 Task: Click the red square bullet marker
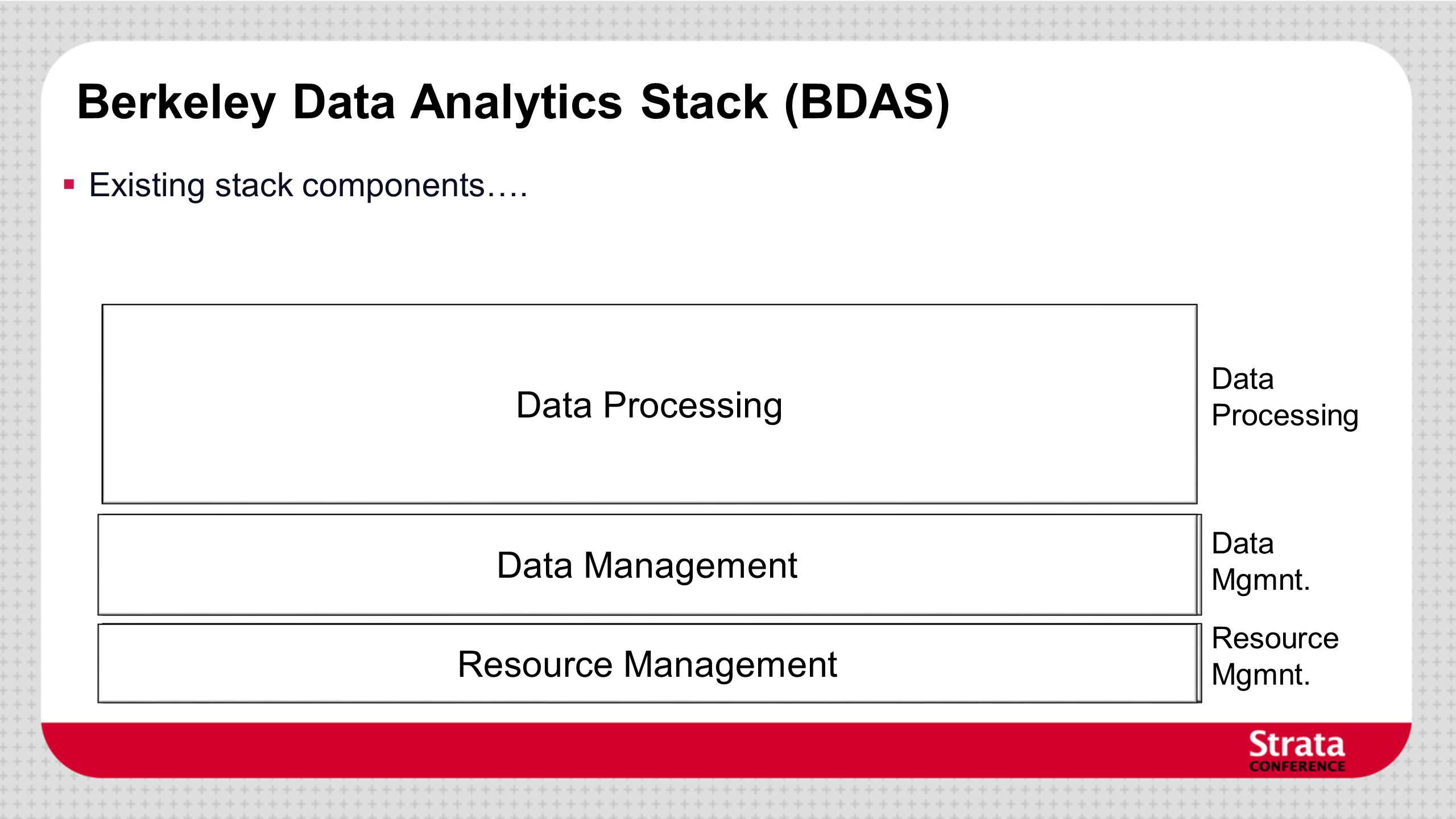[69, 184]
